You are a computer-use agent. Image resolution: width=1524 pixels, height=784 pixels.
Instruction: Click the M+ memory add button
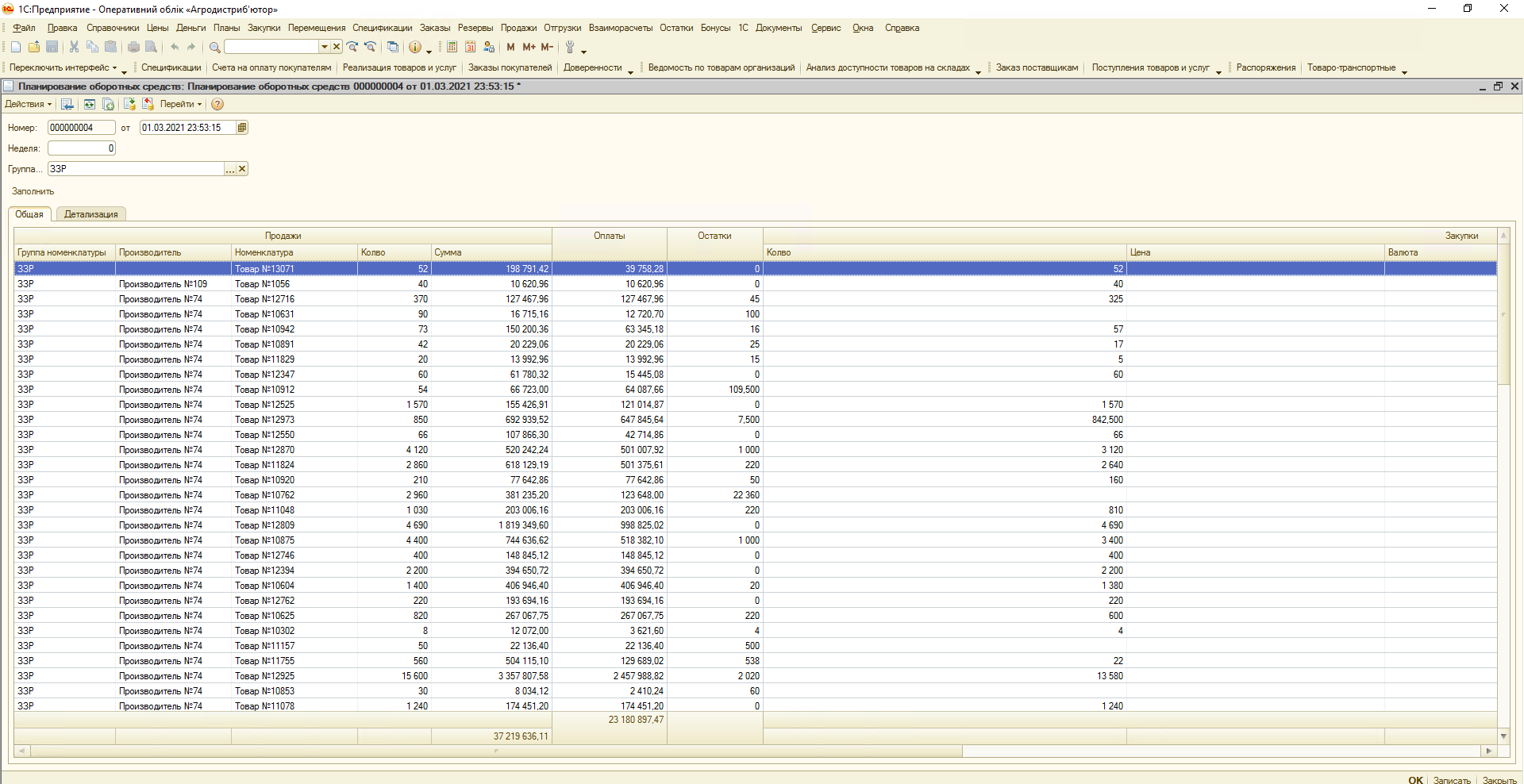[x=529, y=48]
